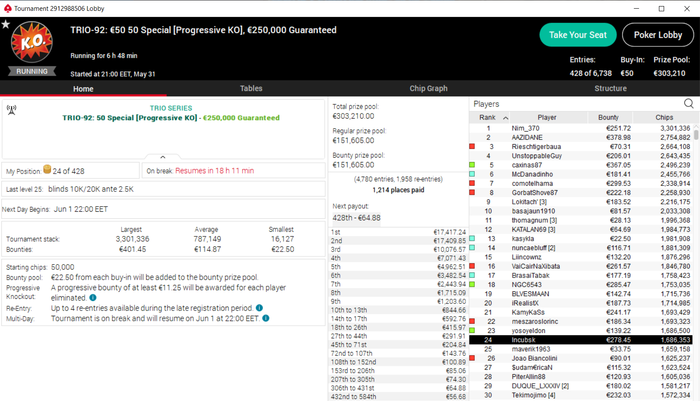This screenshot has width=700, height=401.
Task: Click the broadcast antenna icon
Action: (12, 110)
